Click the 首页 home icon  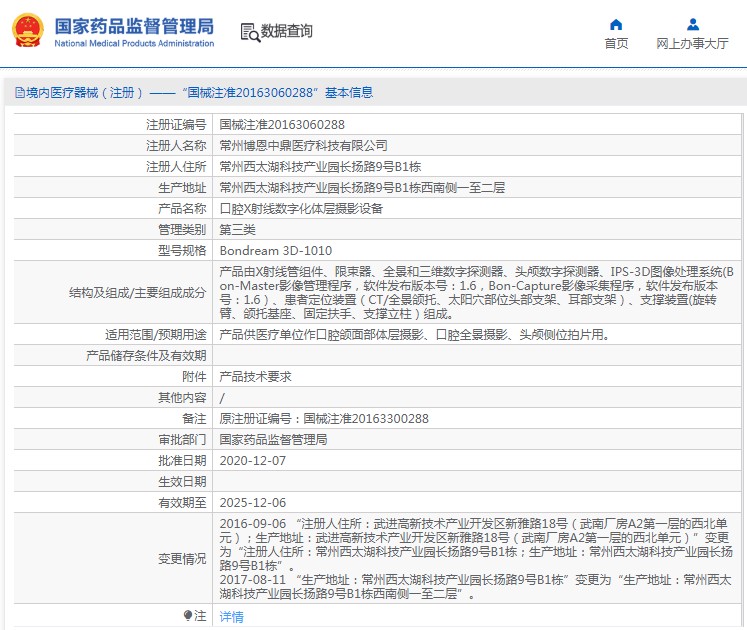616,24
